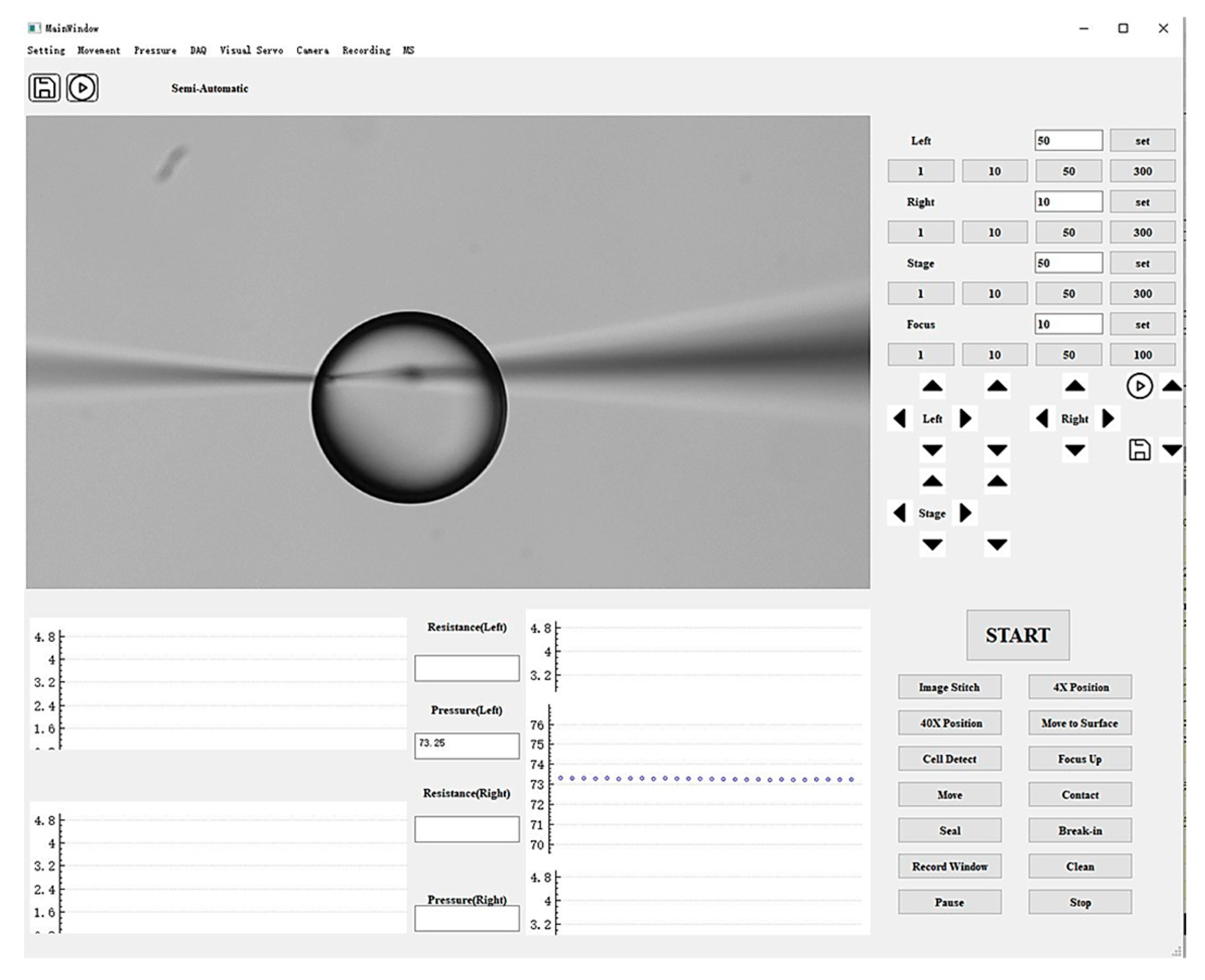
Task: Click the START button
Action: 1017,635
